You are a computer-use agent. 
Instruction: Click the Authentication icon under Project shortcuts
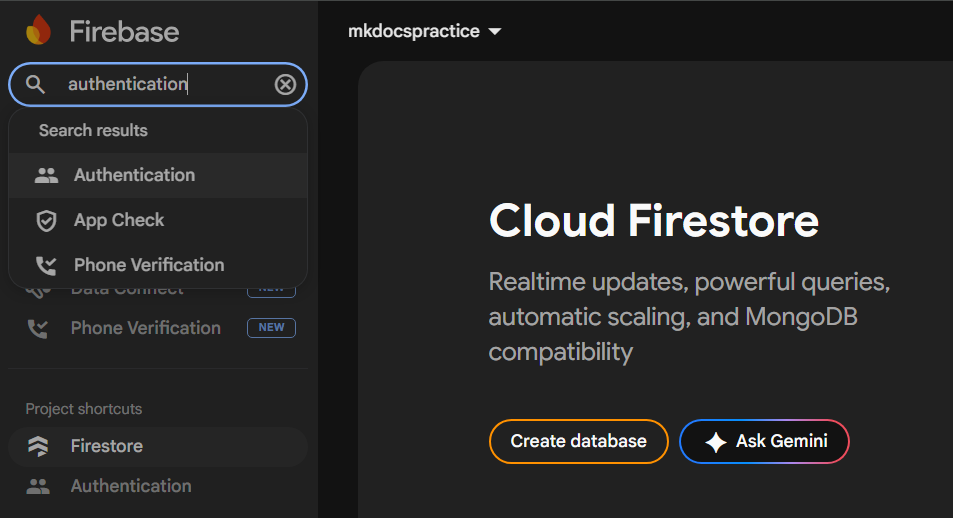38,487
